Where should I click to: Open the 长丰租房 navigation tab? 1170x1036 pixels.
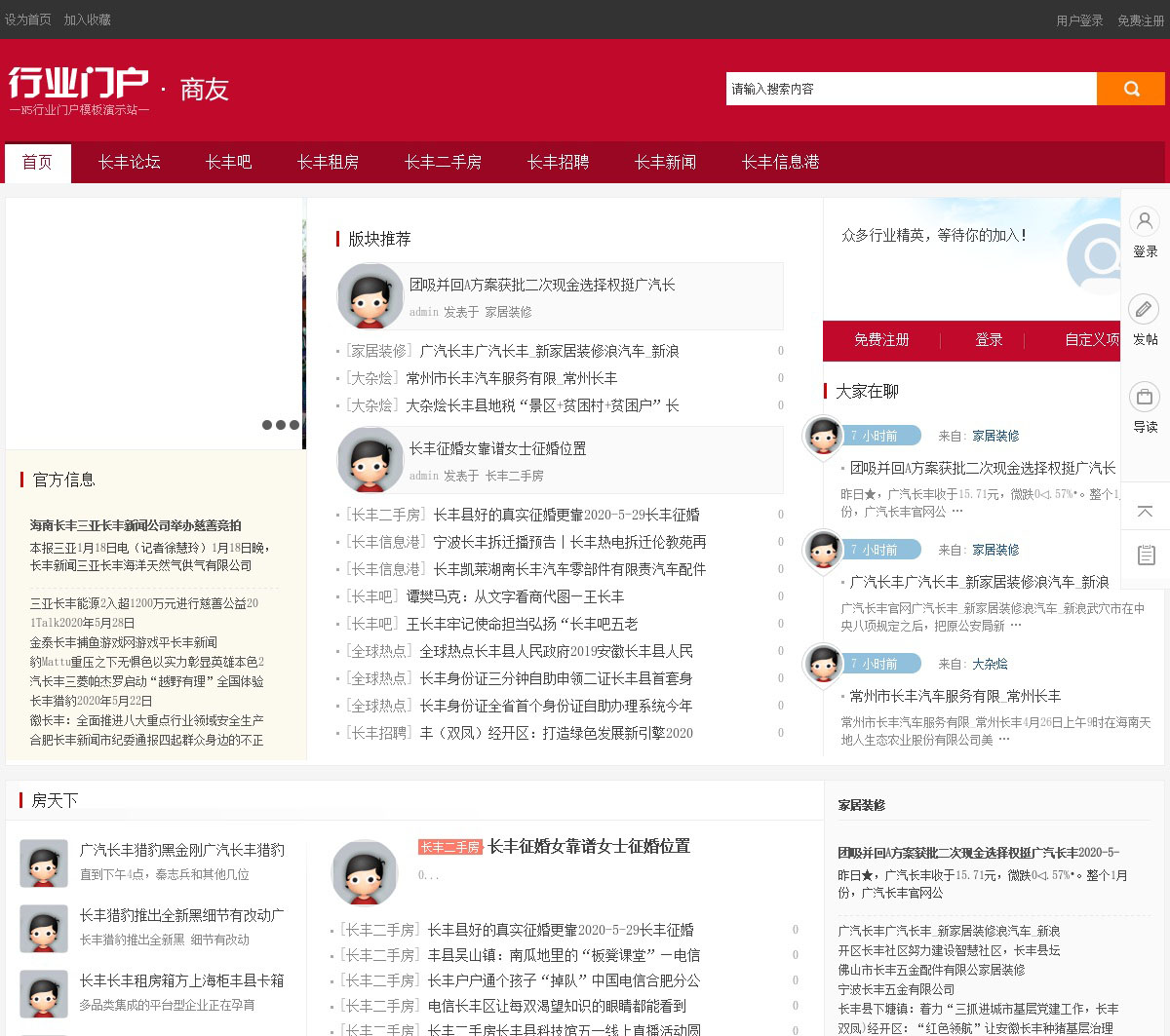click(x=328, y=162)
